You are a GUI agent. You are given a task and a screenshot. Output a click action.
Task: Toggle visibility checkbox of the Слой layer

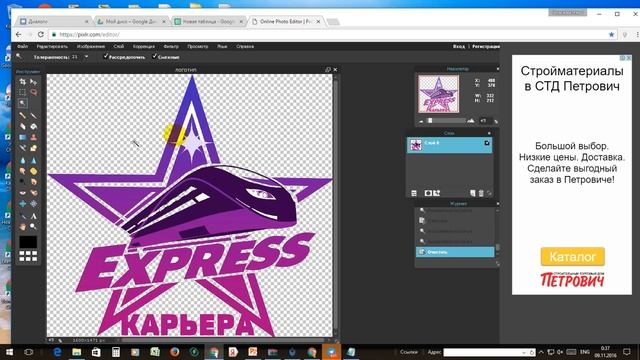pyautogui.click(x=487, y=143)
